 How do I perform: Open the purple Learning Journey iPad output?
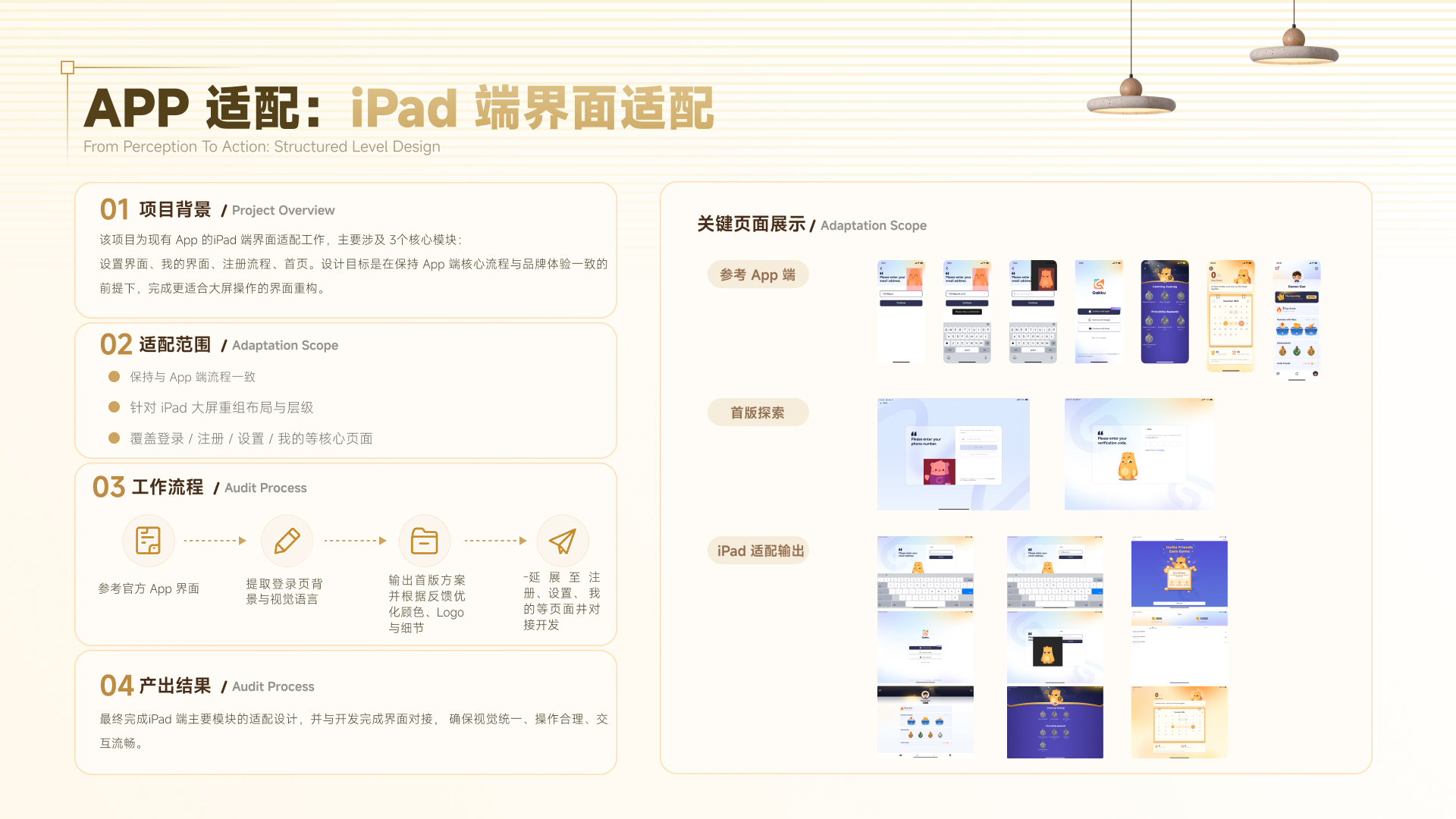click(x=1055, y=722)
